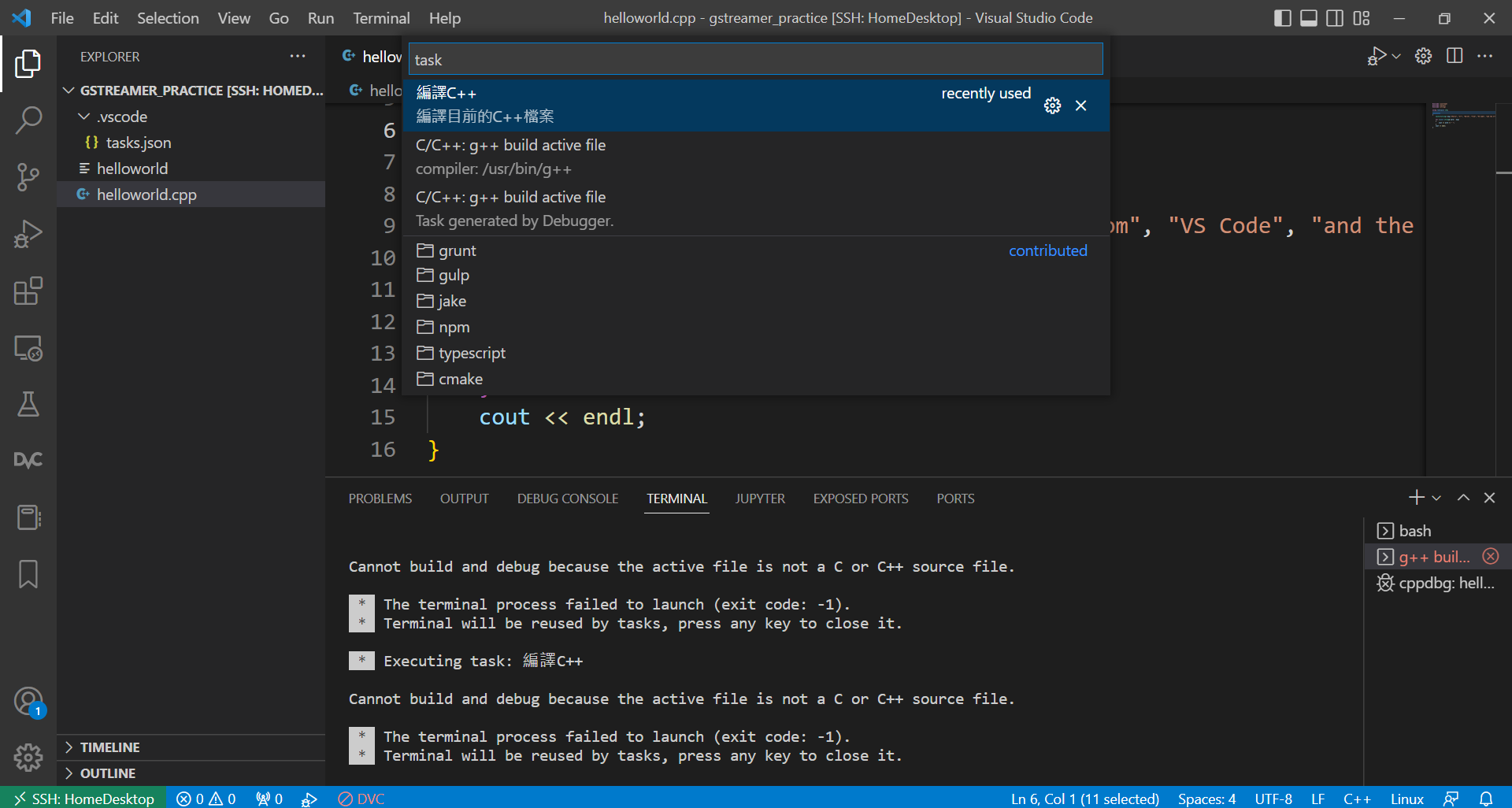Viewport: 1512px width, 808px height.
Task: Open the typescript task folder
Action: [x=756, y=353]
